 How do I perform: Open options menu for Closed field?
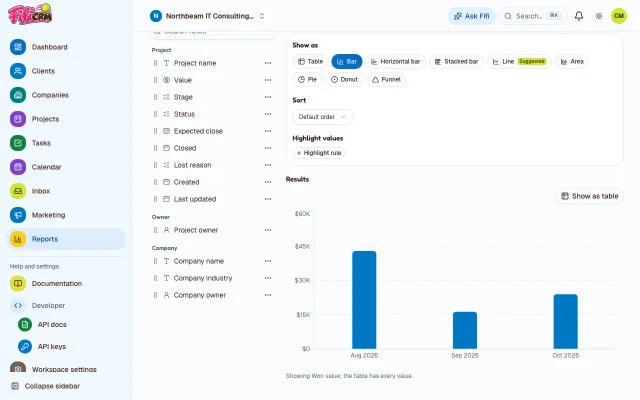coord(268,148)
